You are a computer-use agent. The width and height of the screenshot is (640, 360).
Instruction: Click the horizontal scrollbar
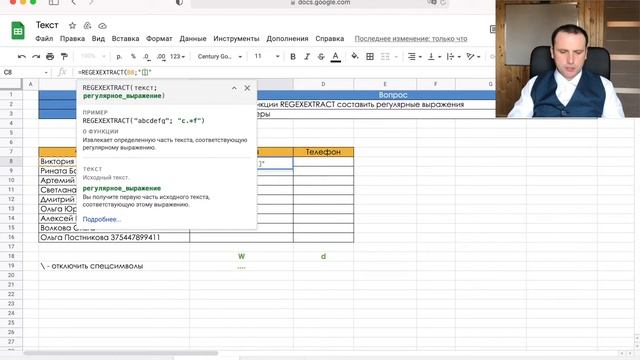[121, 353]
